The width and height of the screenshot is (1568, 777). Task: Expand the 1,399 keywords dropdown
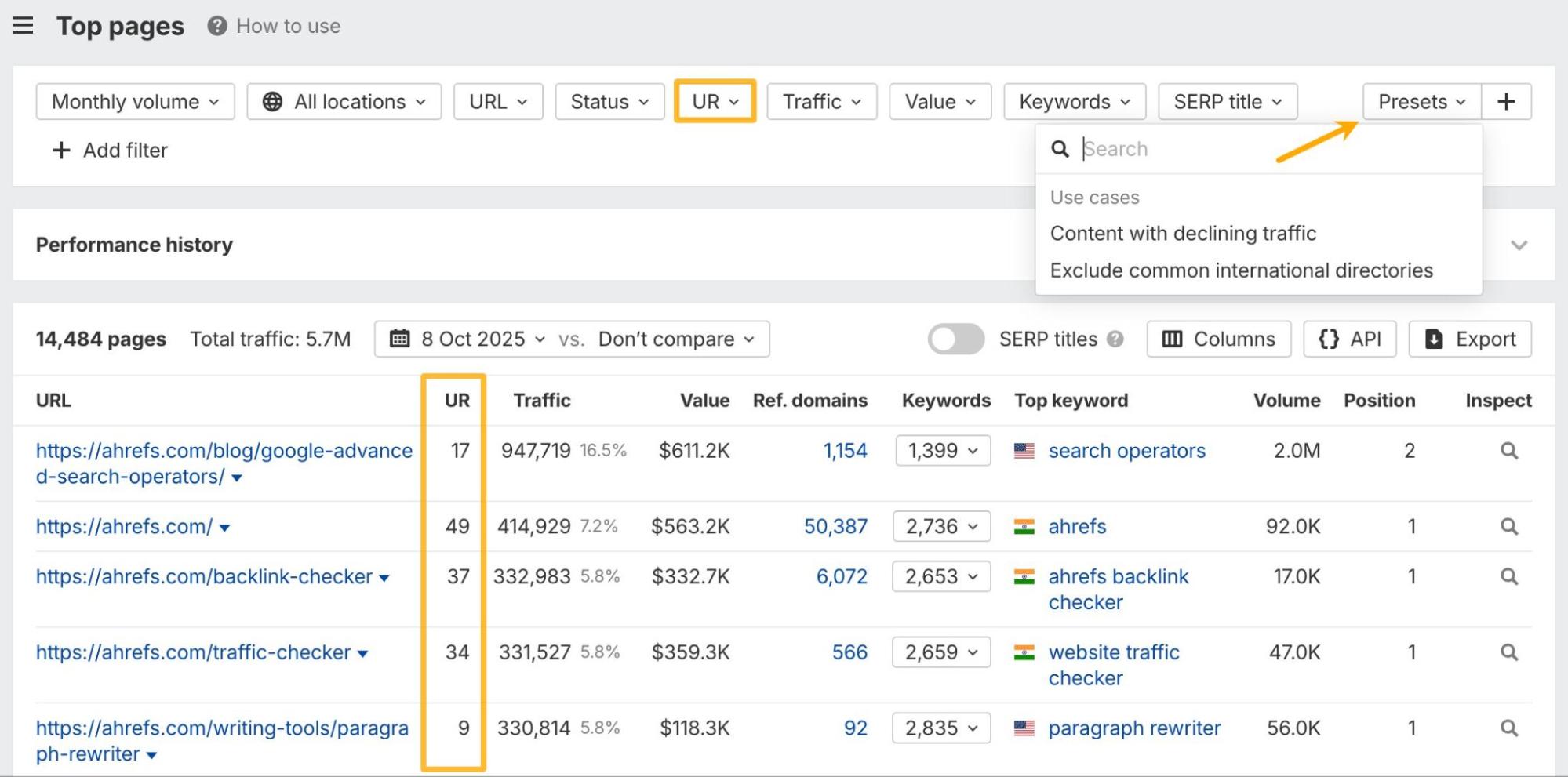943,451
